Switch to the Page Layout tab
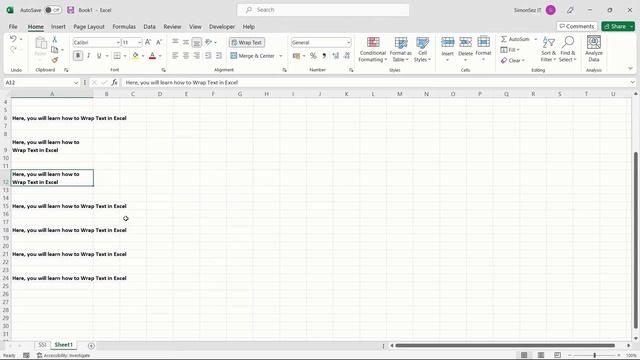The height and width of the screenshot is (360, 640). 89,27
